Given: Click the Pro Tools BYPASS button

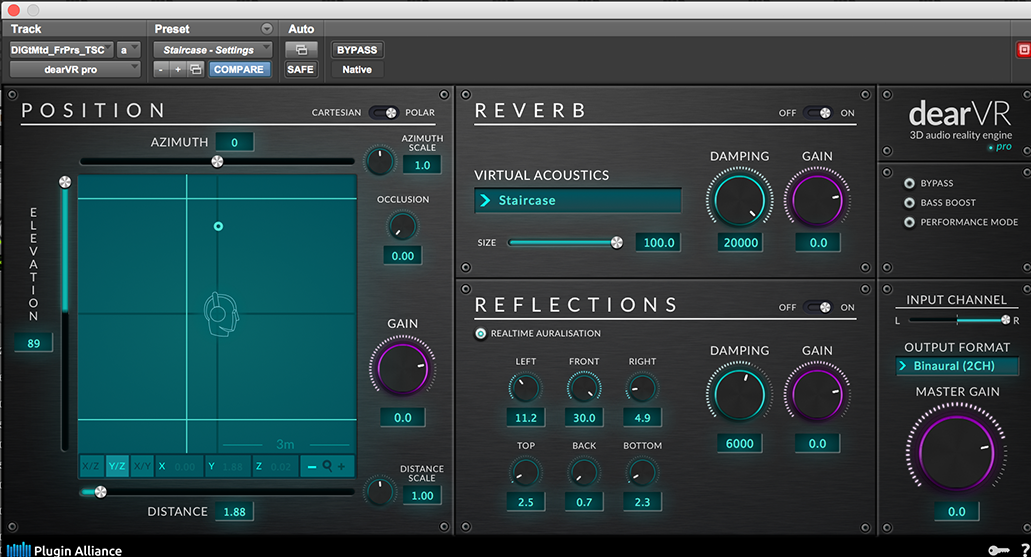Looking at the screenshot, I should [357, 50].
